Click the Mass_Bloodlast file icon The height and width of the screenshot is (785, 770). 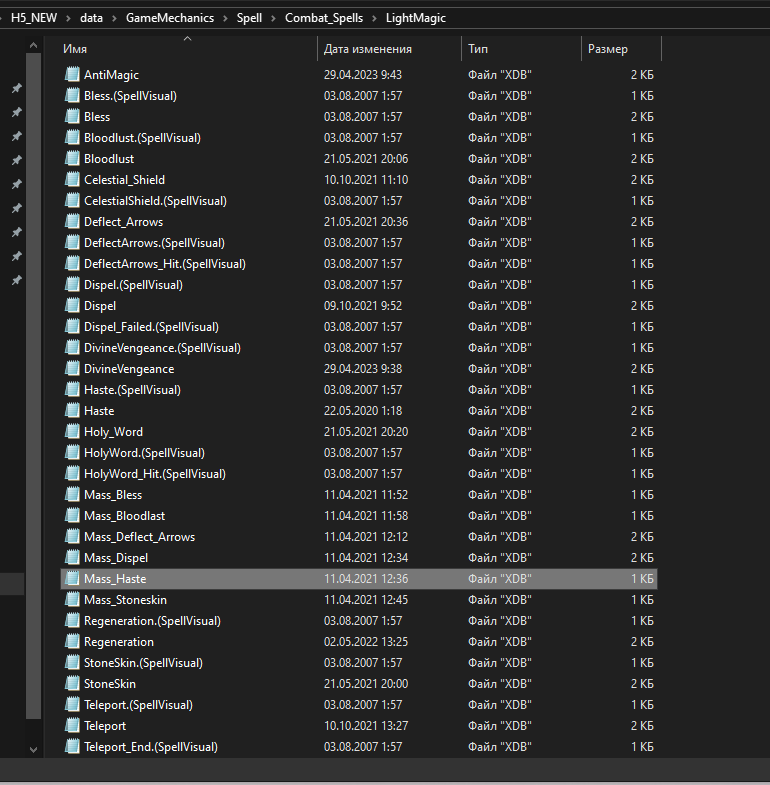point(72,516)
